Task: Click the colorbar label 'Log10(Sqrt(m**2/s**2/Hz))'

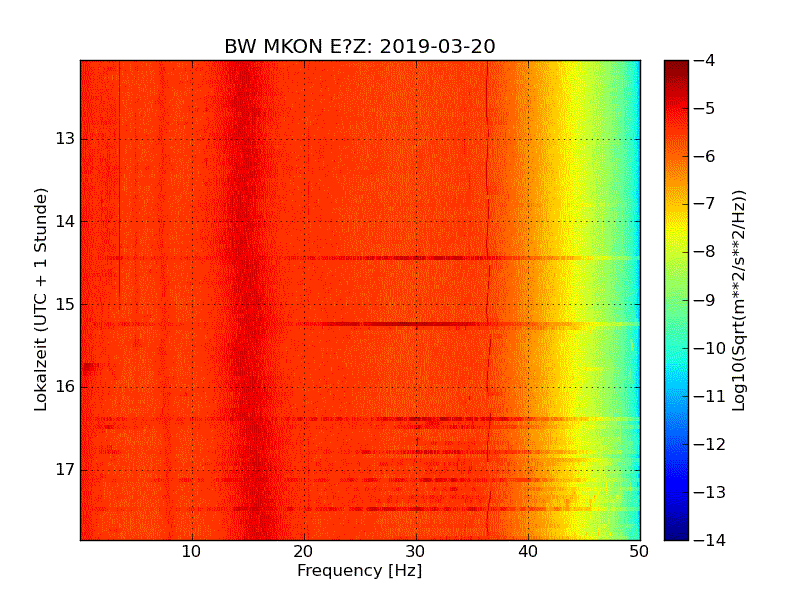Action: click(739, 301)
